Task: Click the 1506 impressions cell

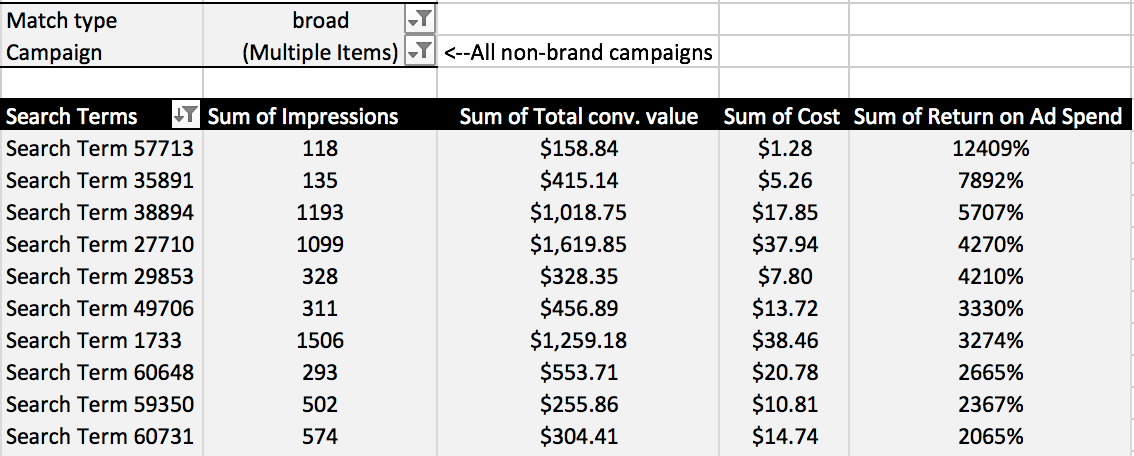Action: coord(320,340)
